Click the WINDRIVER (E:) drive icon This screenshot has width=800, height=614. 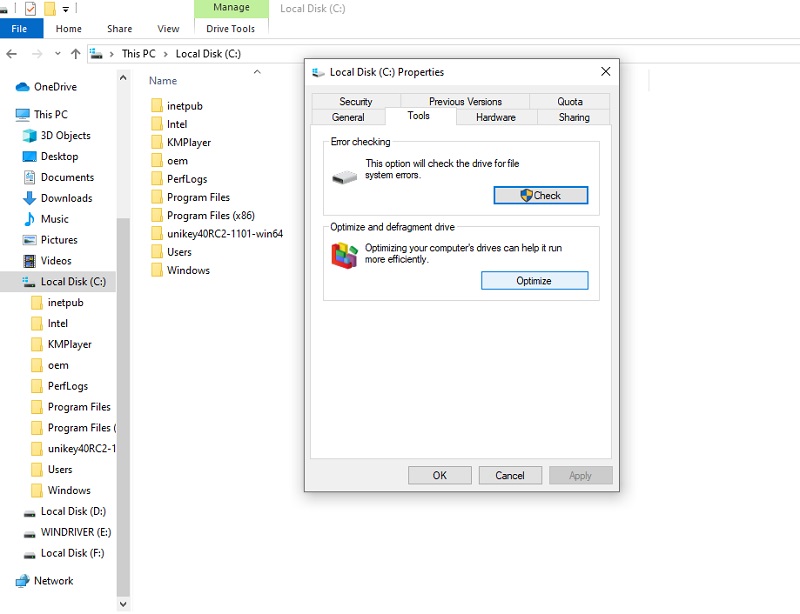(x=30, y=534)
